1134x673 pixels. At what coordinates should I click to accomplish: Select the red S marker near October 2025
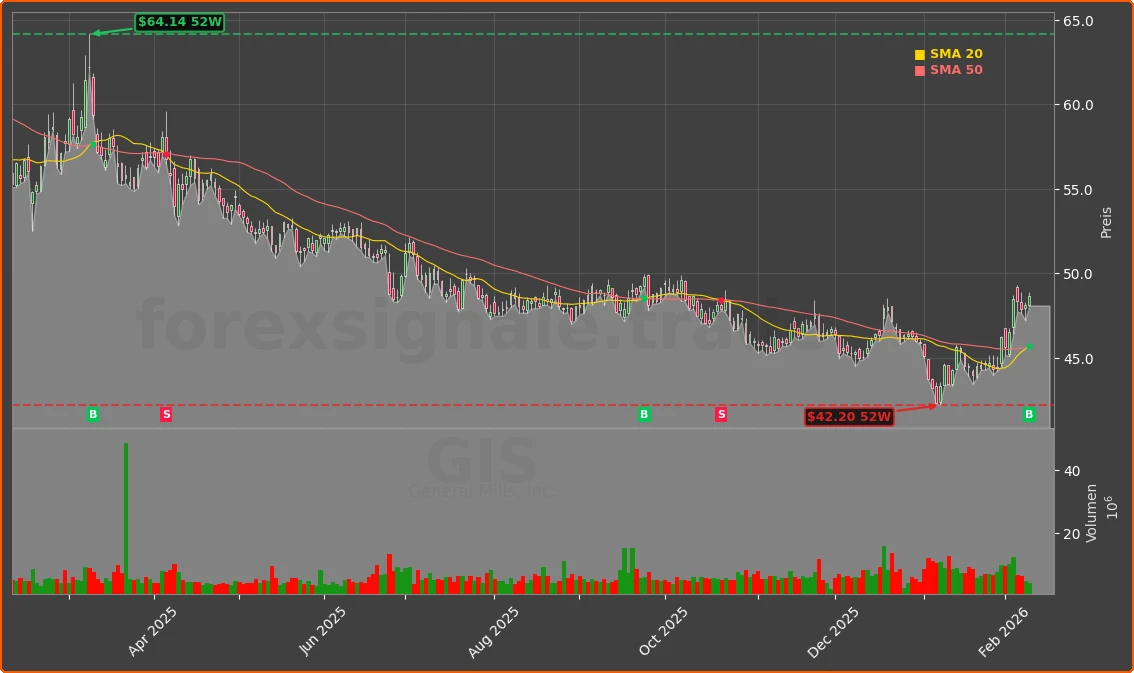721,414
